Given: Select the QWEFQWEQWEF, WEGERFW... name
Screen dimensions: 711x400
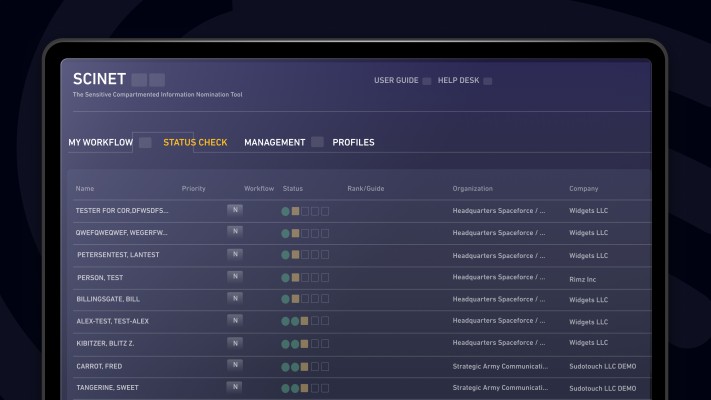Looking at the screenshot, I should [121, 233].
